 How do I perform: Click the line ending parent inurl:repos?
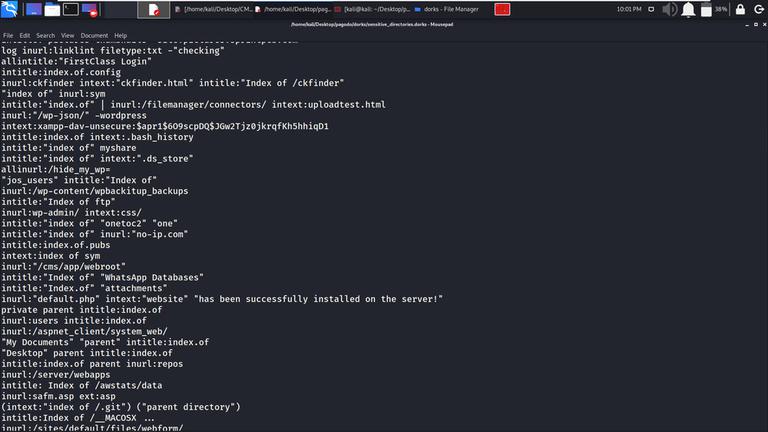(92, 363)
